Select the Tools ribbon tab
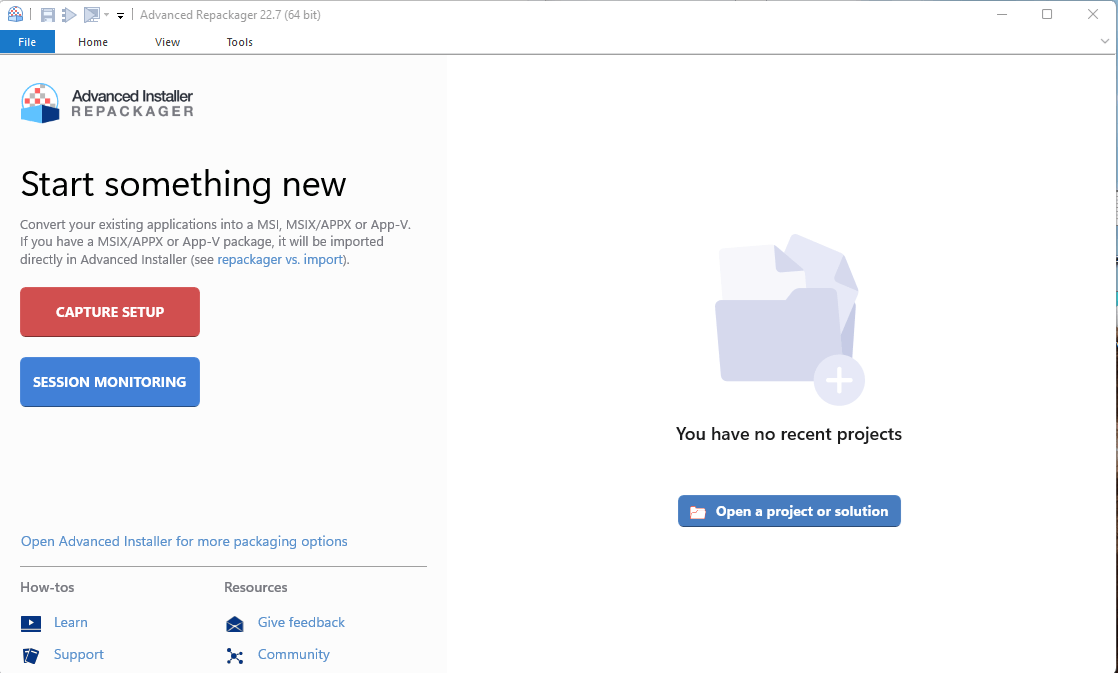This screenshot has height=673, width=1118. click(x=239, y=42)
